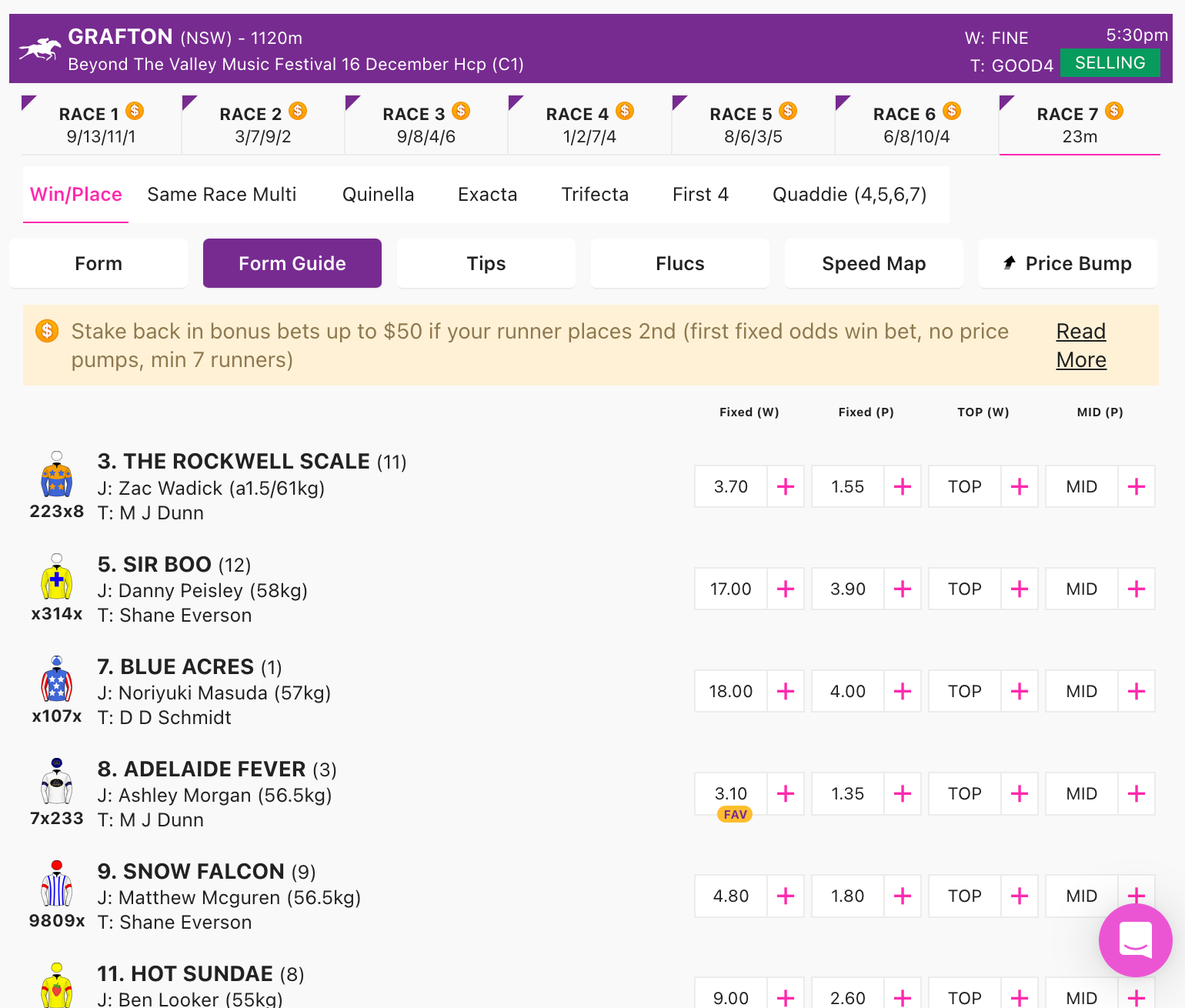This screenshot has width=1185, height=1008.
Task: Click Hot Sundae jockey silks icon
Action: tap(57, 986)
